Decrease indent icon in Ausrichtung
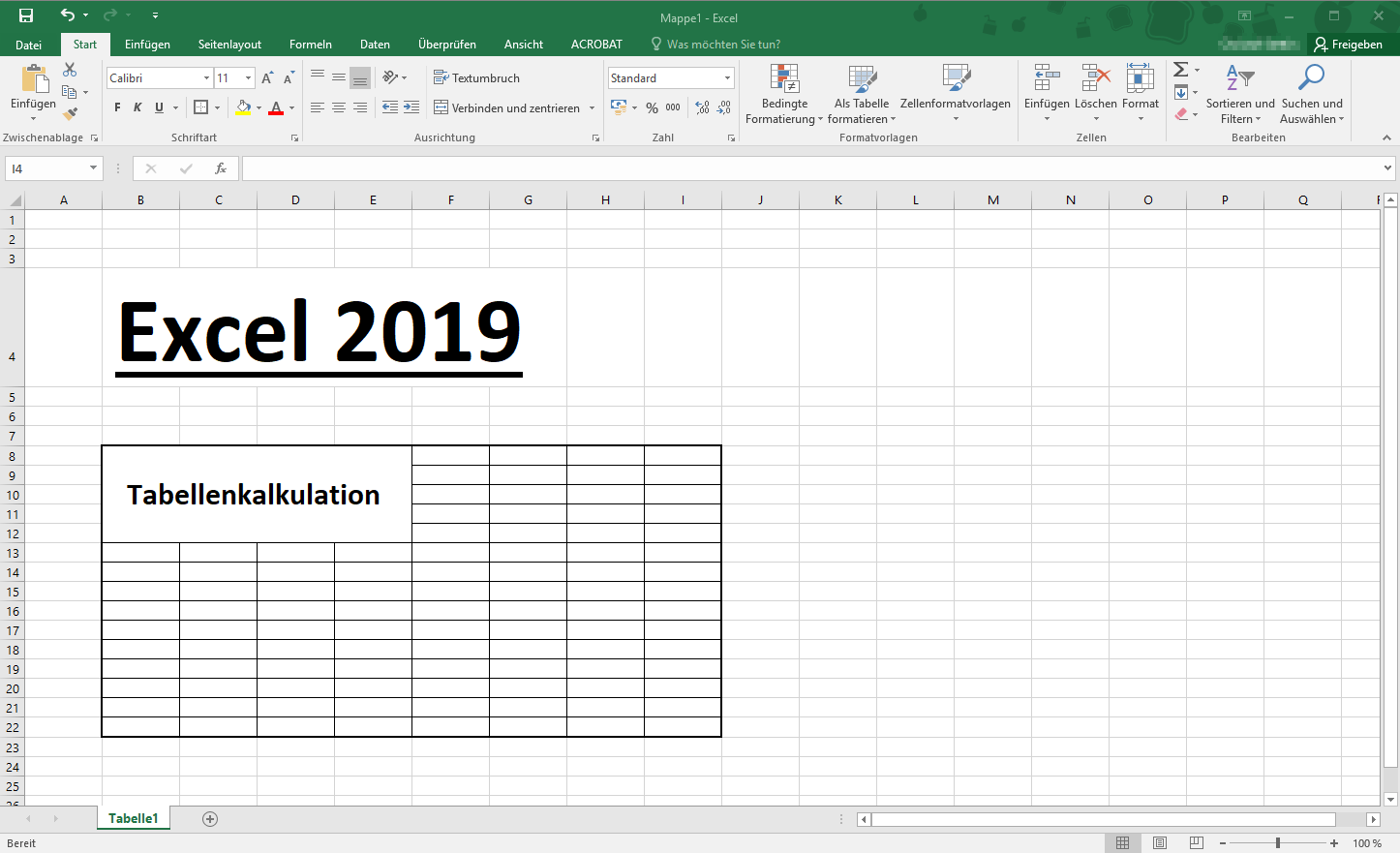The height and width of the screenshot is (853, 1400). coord(390,107)
